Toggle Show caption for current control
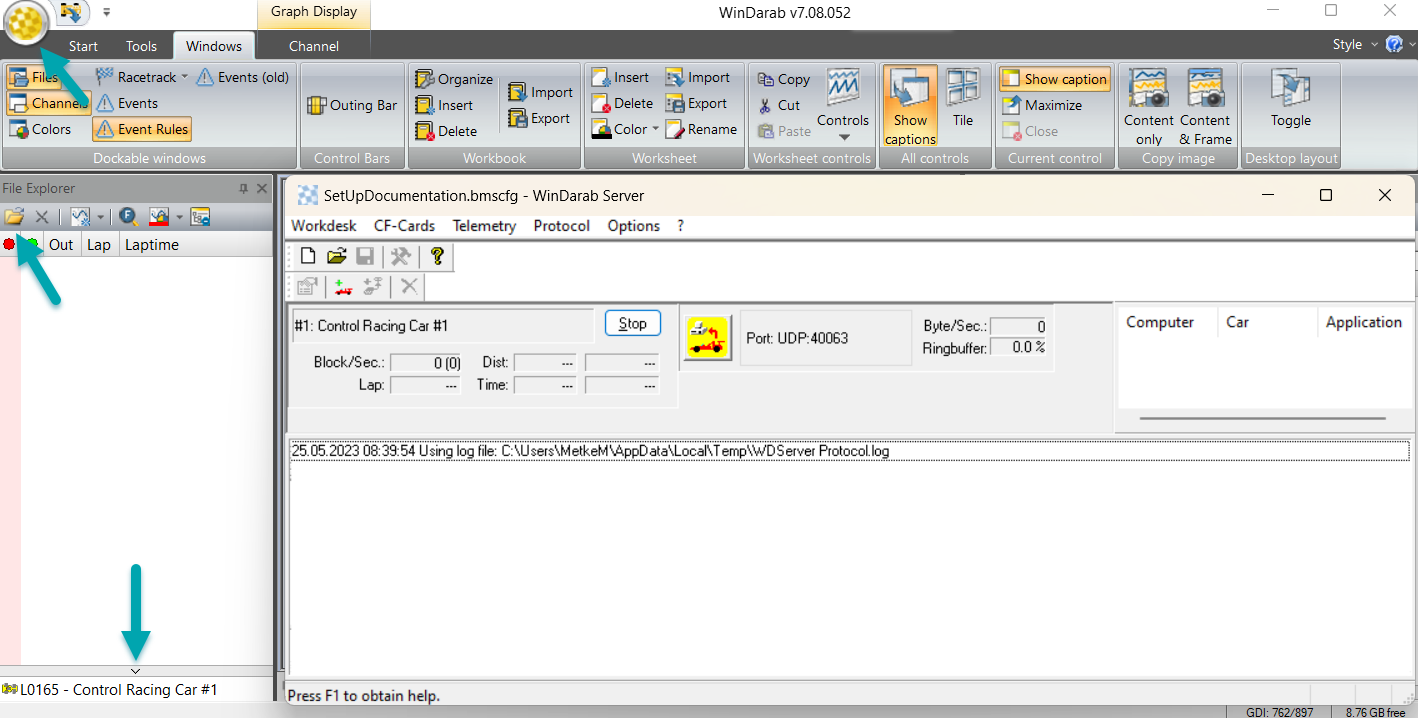This screenshot has width=1418, height=718. point(1054,79)
